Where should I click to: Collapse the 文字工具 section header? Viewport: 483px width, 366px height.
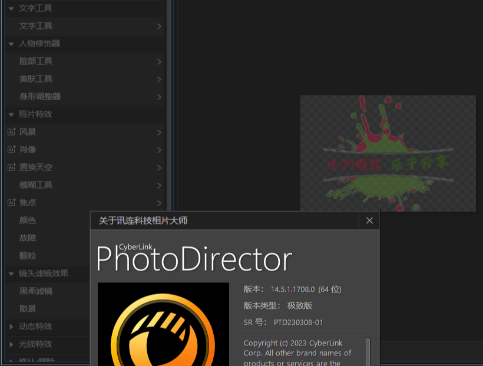11,8
